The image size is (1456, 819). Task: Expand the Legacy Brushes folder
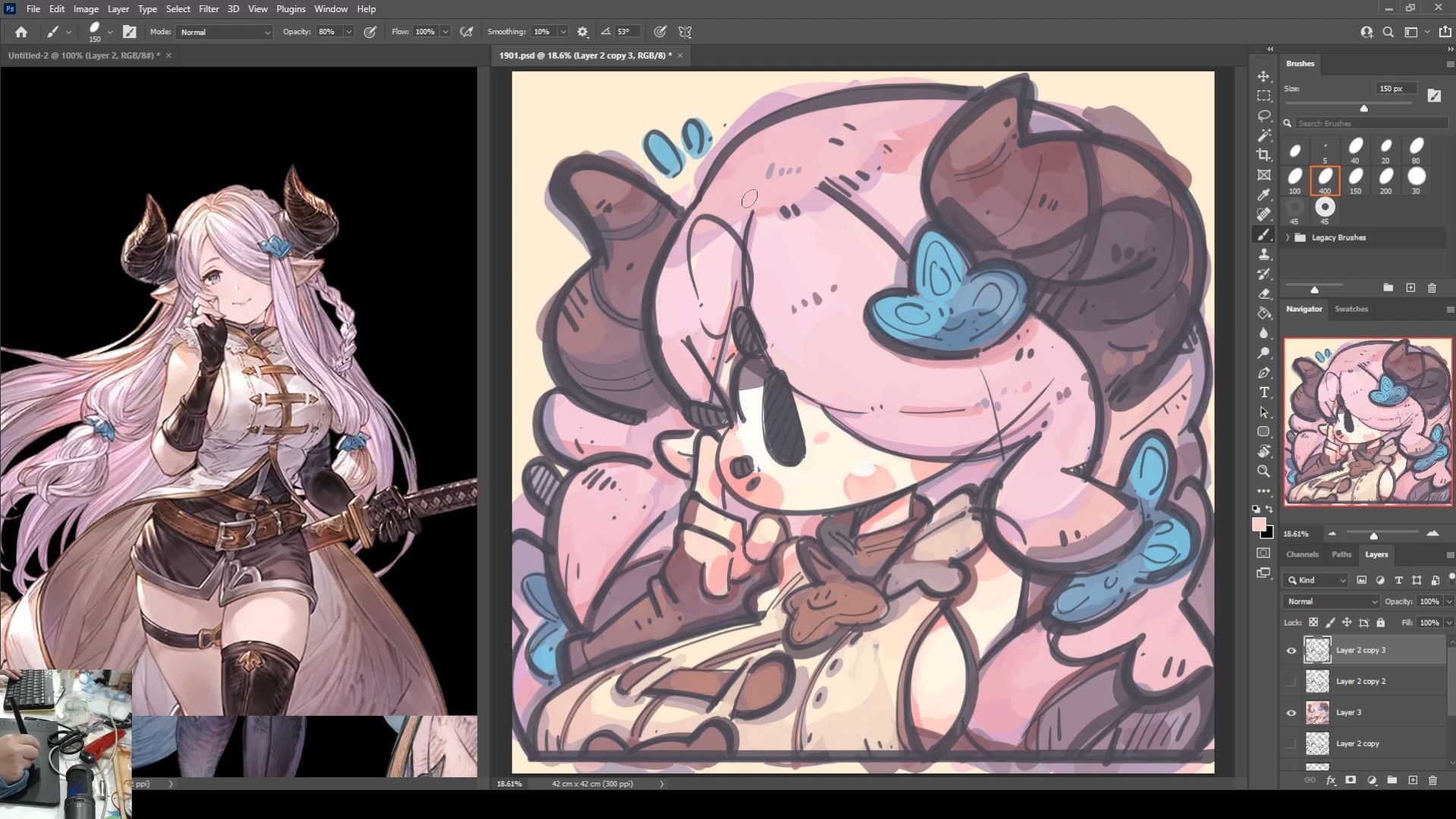(x=1288, y=237)
